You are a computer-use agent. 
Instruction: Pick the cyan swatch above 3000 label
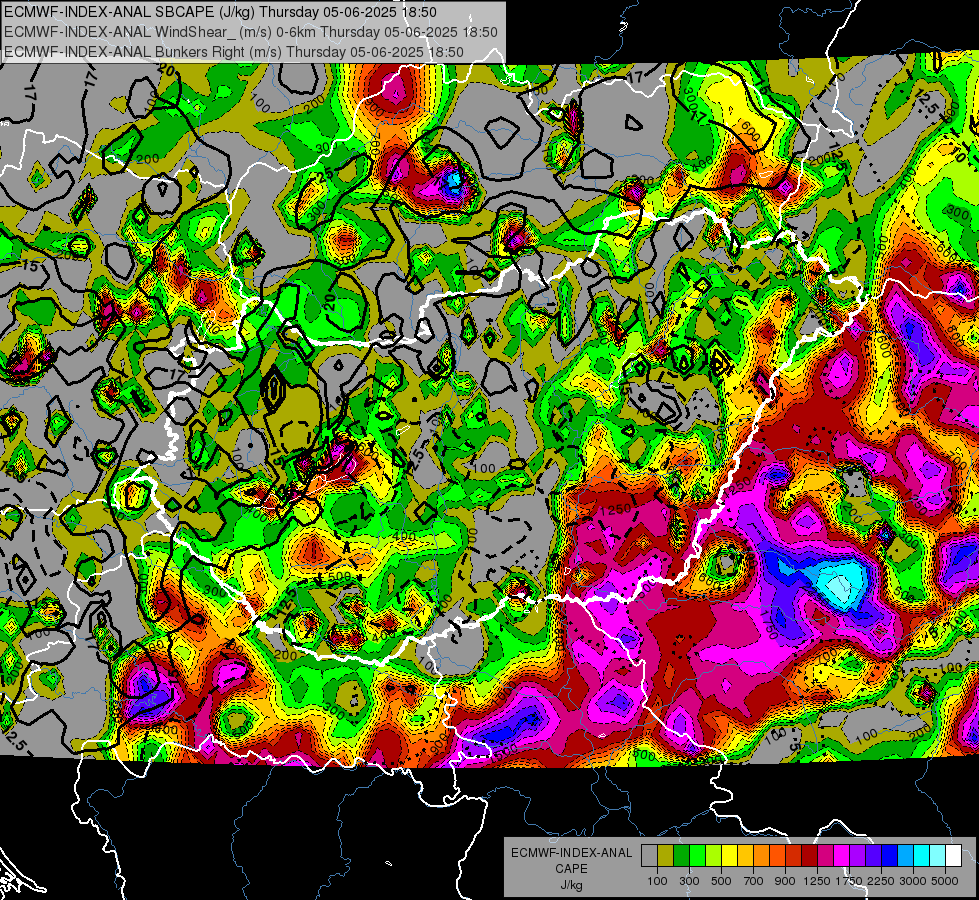(x=921, y=855)
